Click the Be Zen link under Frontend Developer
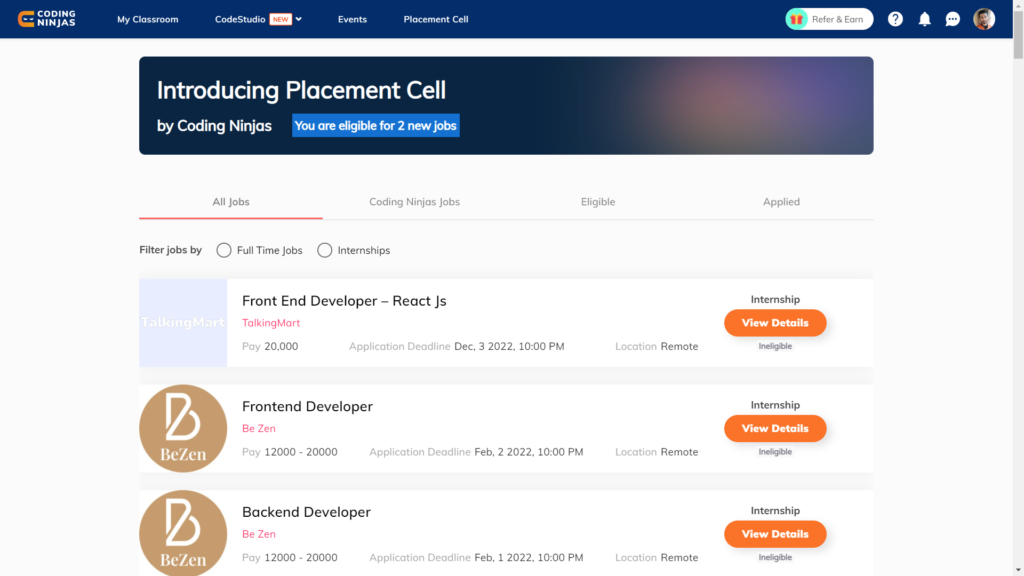This screenshot has width=1024, height=576. [258, 429]
